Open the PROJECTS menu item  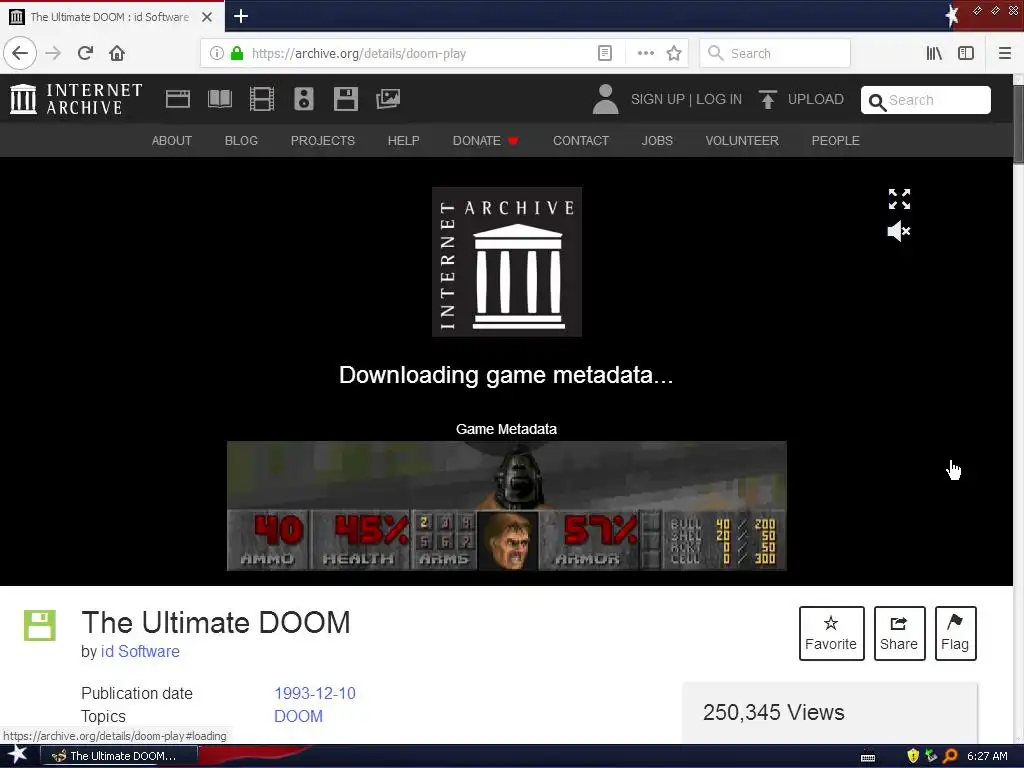pyautogui.click(x=323, y=140)
